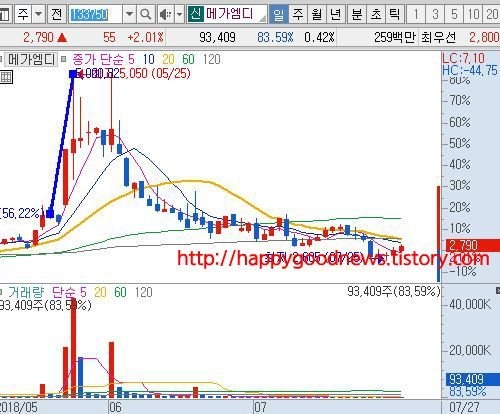Select the 년 yearly chart tab
This screenshot has height=414, width=500.
pos(336,14)
